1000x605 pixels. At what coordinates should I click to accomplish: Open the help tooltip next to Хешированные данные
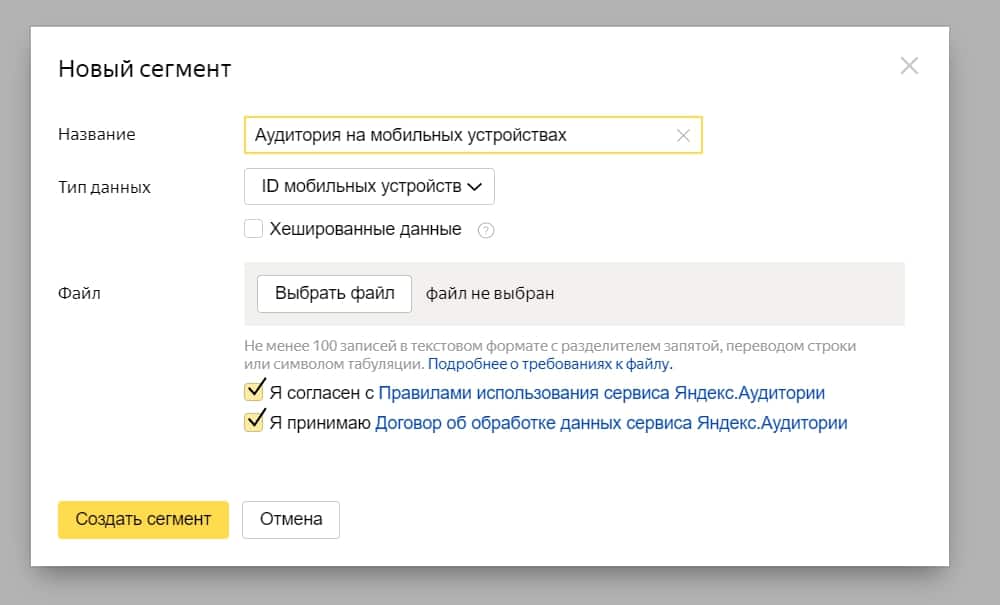[x=485, y=229]
